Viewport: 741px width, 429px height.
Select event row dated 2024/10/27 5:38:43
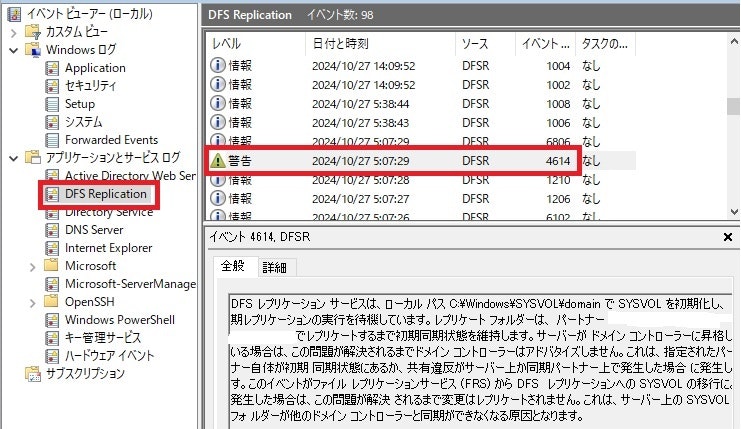[421, 122]
